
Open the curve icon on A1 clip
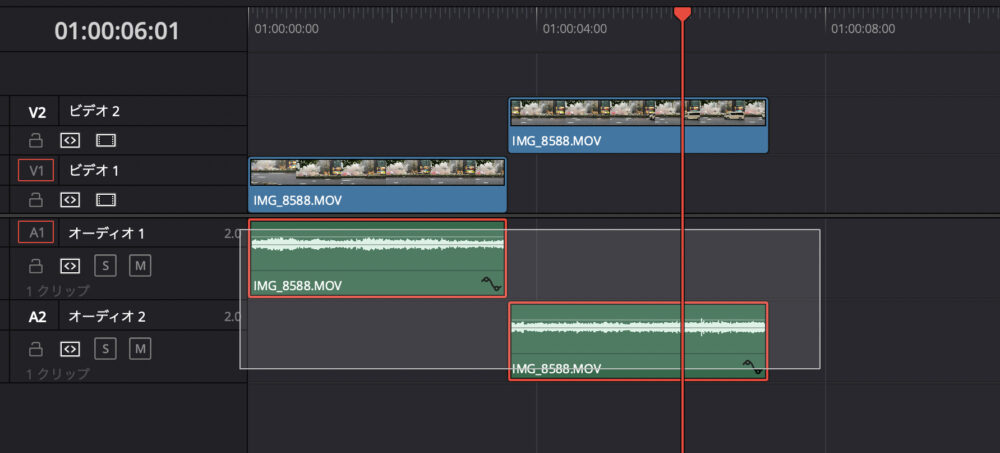(491, 284)
